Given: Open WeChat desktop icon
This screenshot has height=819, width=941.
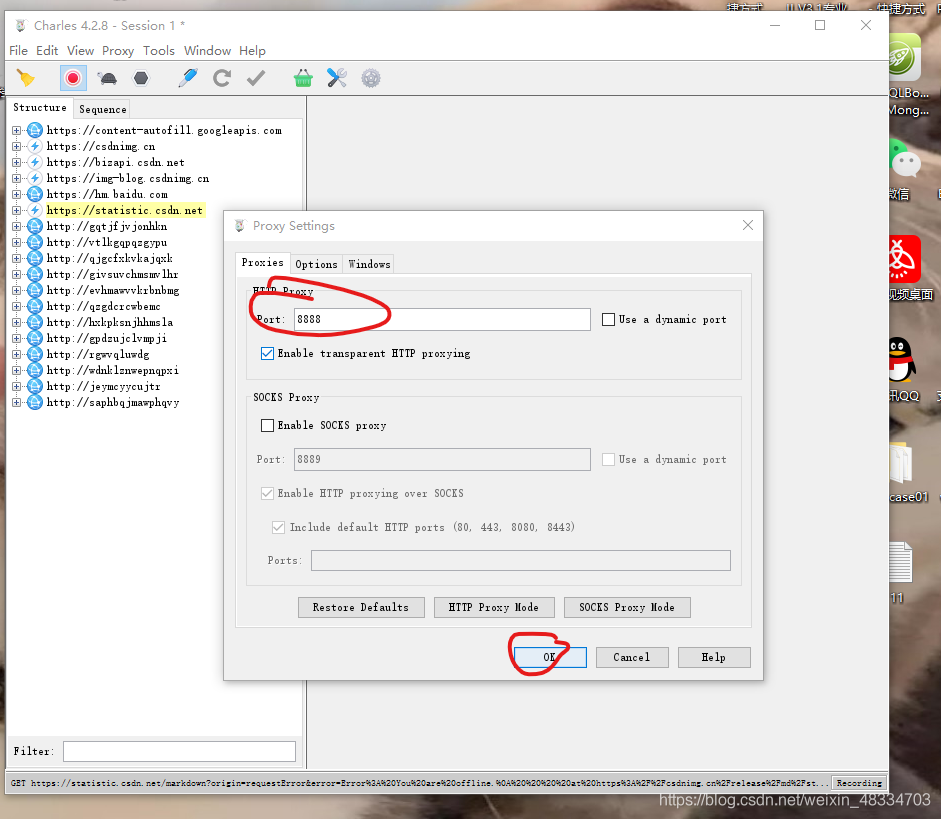Looking at the screenshot, I should coord(904,160).
